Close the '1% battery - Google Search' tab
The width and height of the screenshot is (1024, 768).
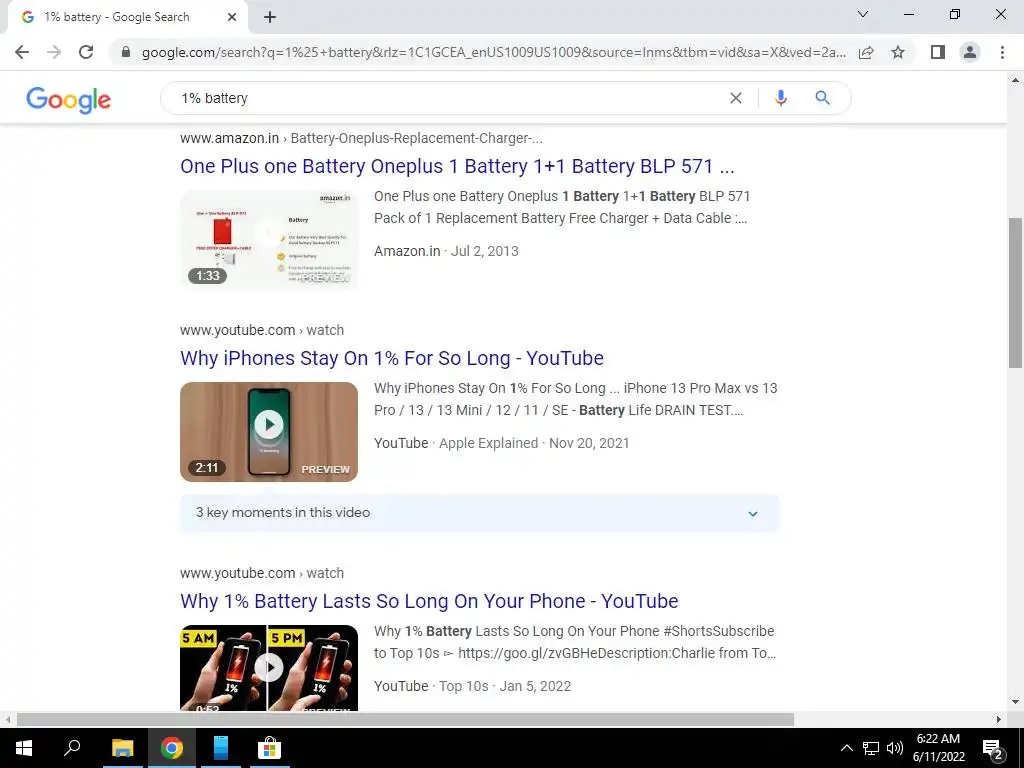232,17
